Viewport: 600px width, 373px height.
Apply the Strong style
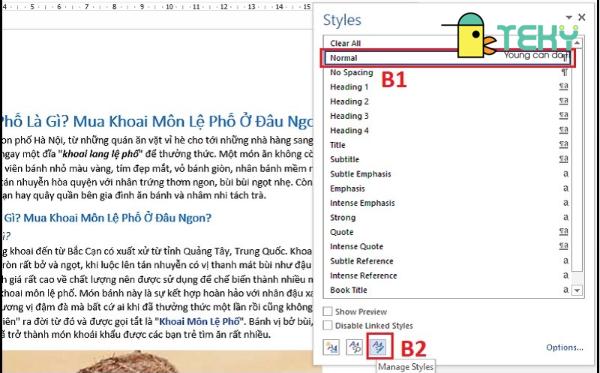(x=447, y=218)
